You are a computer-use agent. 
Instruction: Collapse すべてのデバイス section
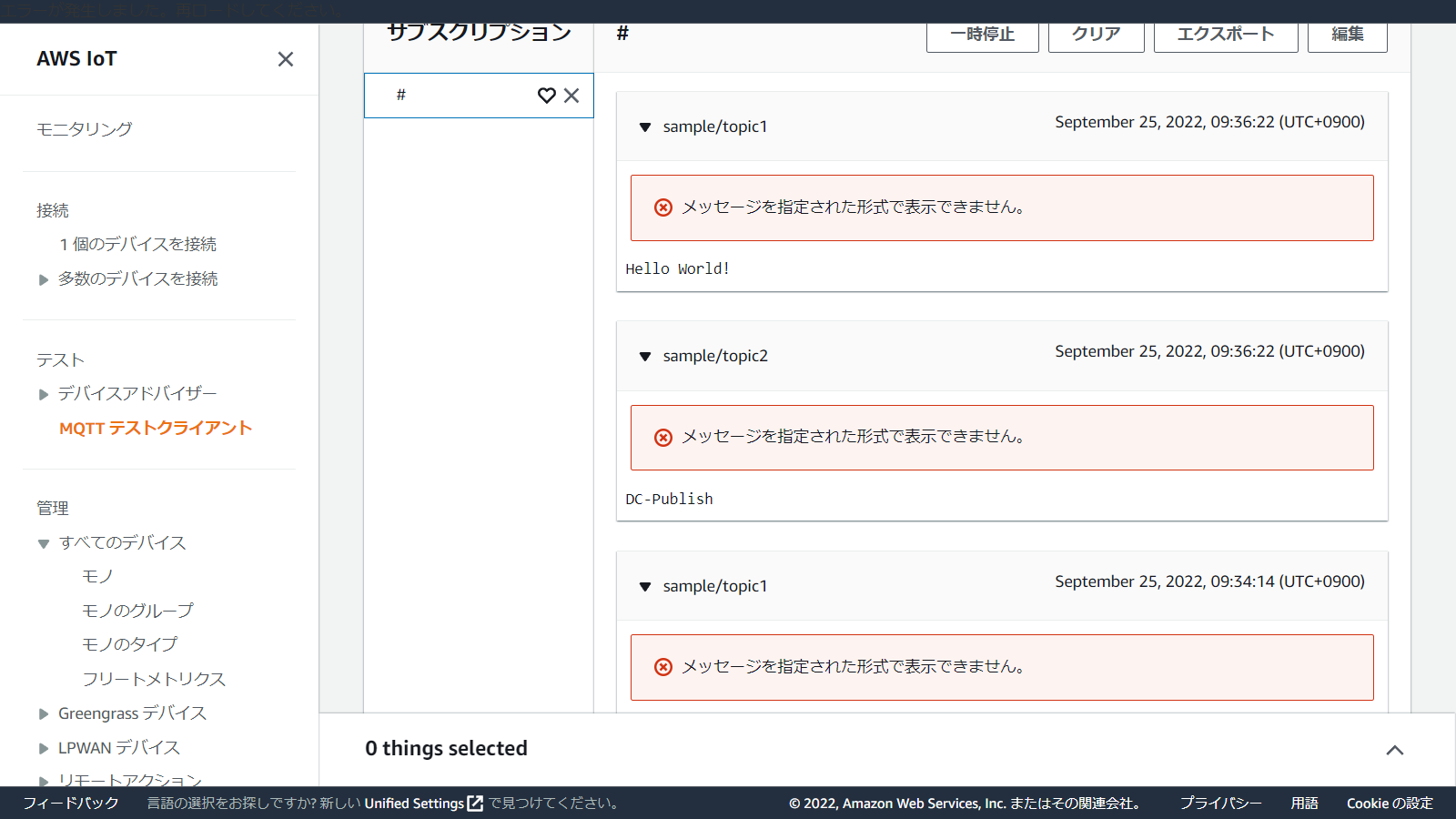point(44,544)
